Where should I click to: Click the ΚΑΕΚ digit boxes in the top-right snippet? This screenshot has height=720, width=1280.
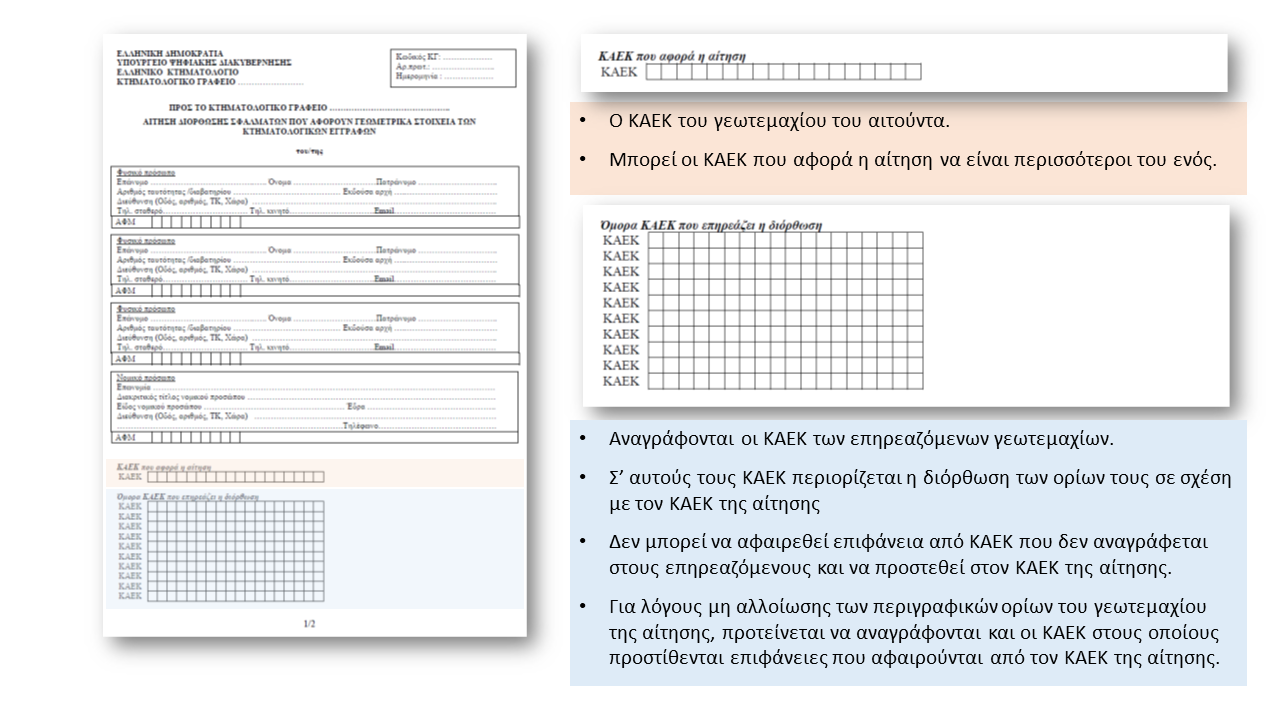(783, 72)
